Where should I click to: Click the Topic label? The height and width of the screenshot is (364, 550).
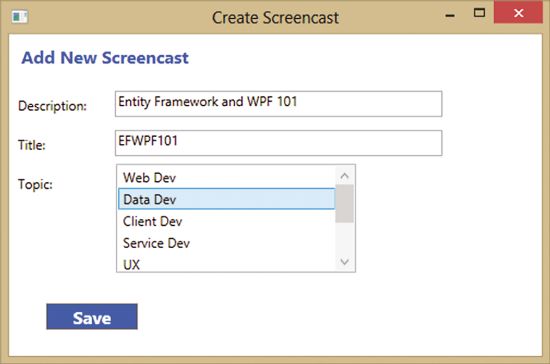tap(35, 184)
